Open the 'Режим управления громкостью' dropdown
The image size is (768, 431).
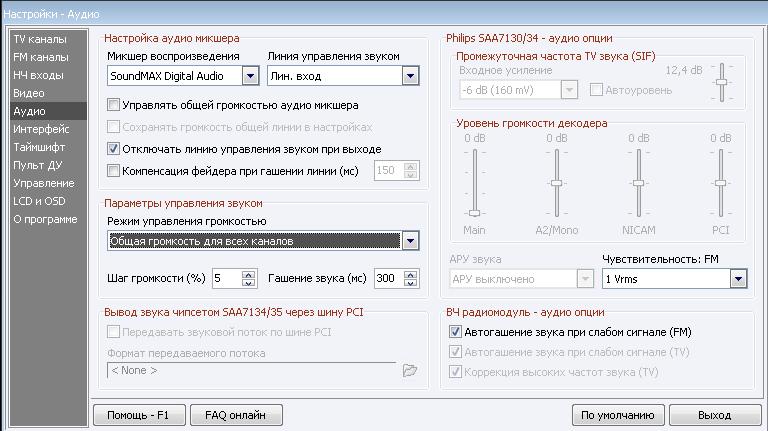[410, 241]
